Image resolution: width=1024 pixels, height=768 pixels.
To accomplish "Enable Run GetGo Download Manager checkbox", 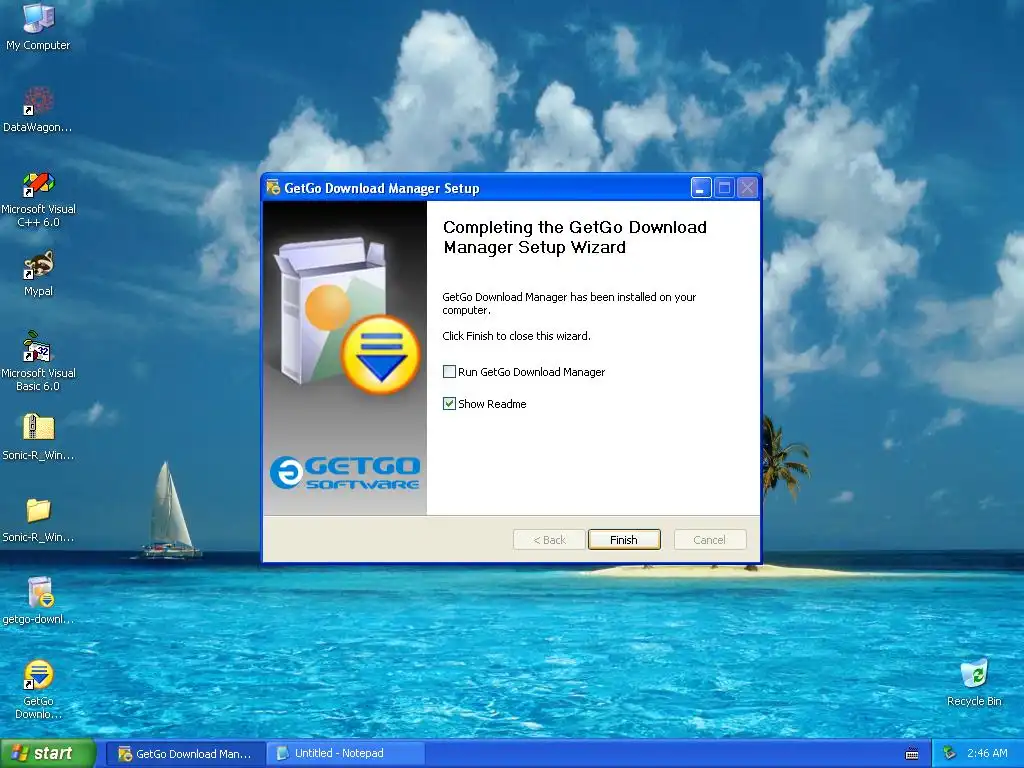I will (449, 372).
